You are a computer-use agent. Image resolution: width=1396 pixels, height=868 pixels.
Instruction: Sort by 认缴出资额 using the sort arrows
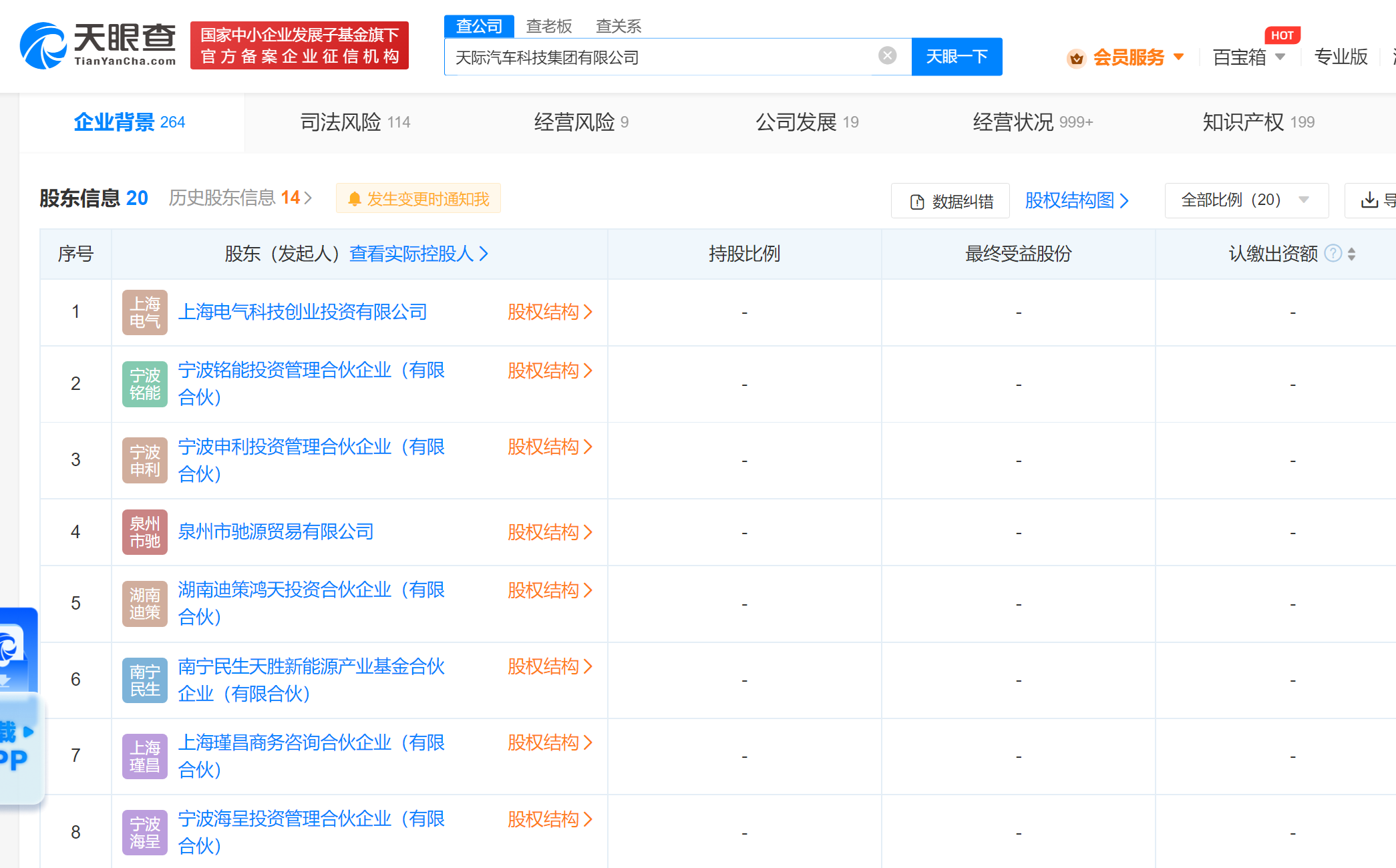(1351, 254)
